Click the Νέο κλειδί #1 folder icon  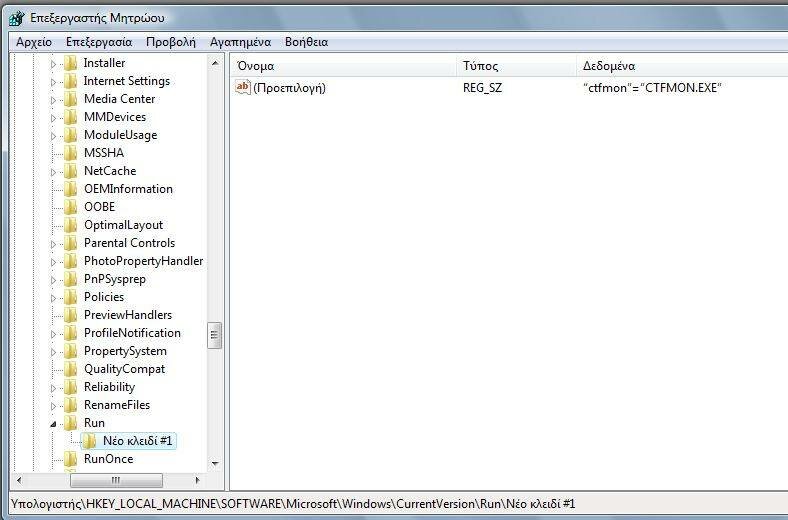point(89,441)
